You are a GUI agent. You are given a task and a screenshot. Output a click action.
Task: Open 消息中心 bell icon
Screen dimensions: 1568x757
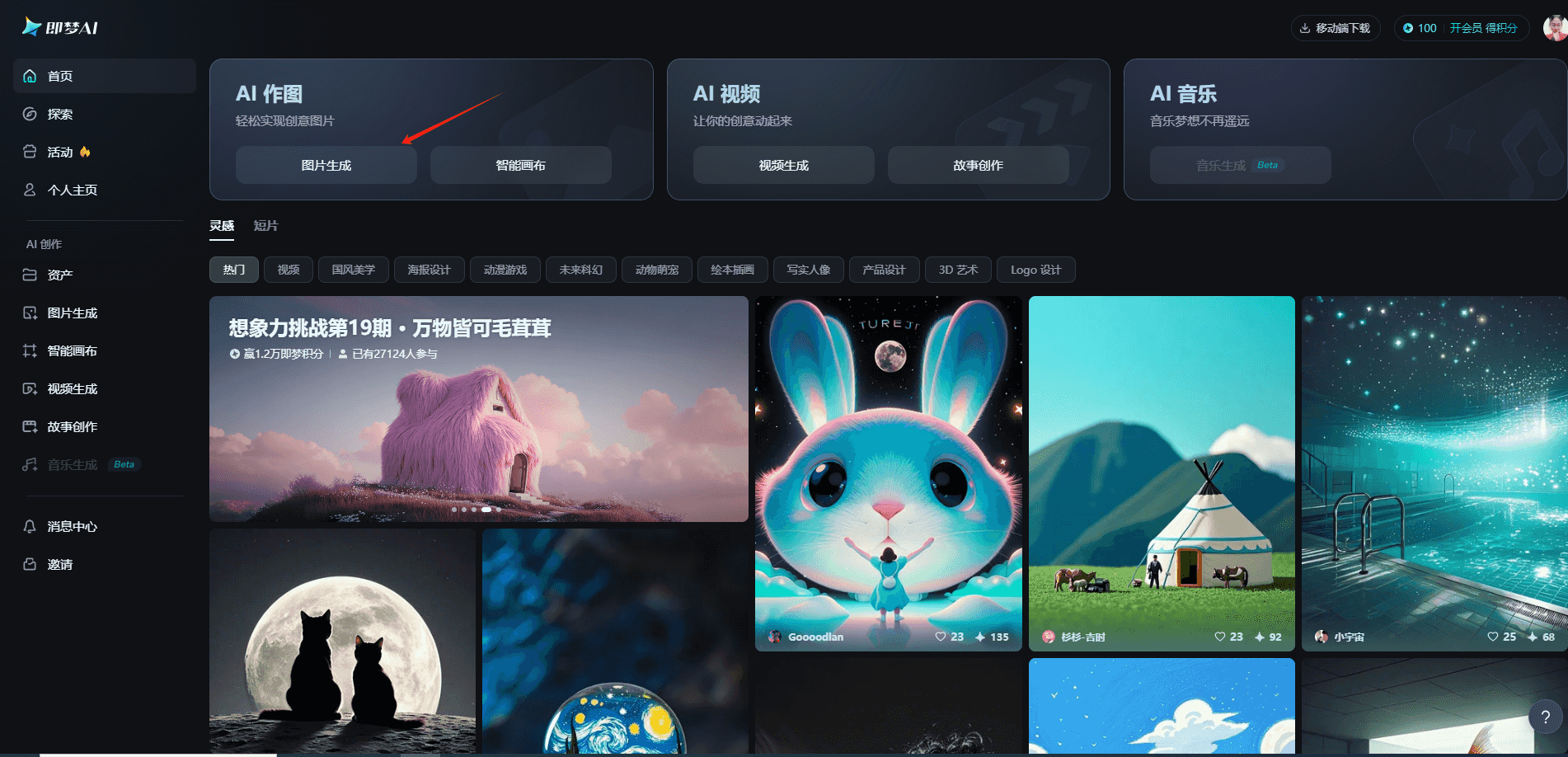pos(30,526)
